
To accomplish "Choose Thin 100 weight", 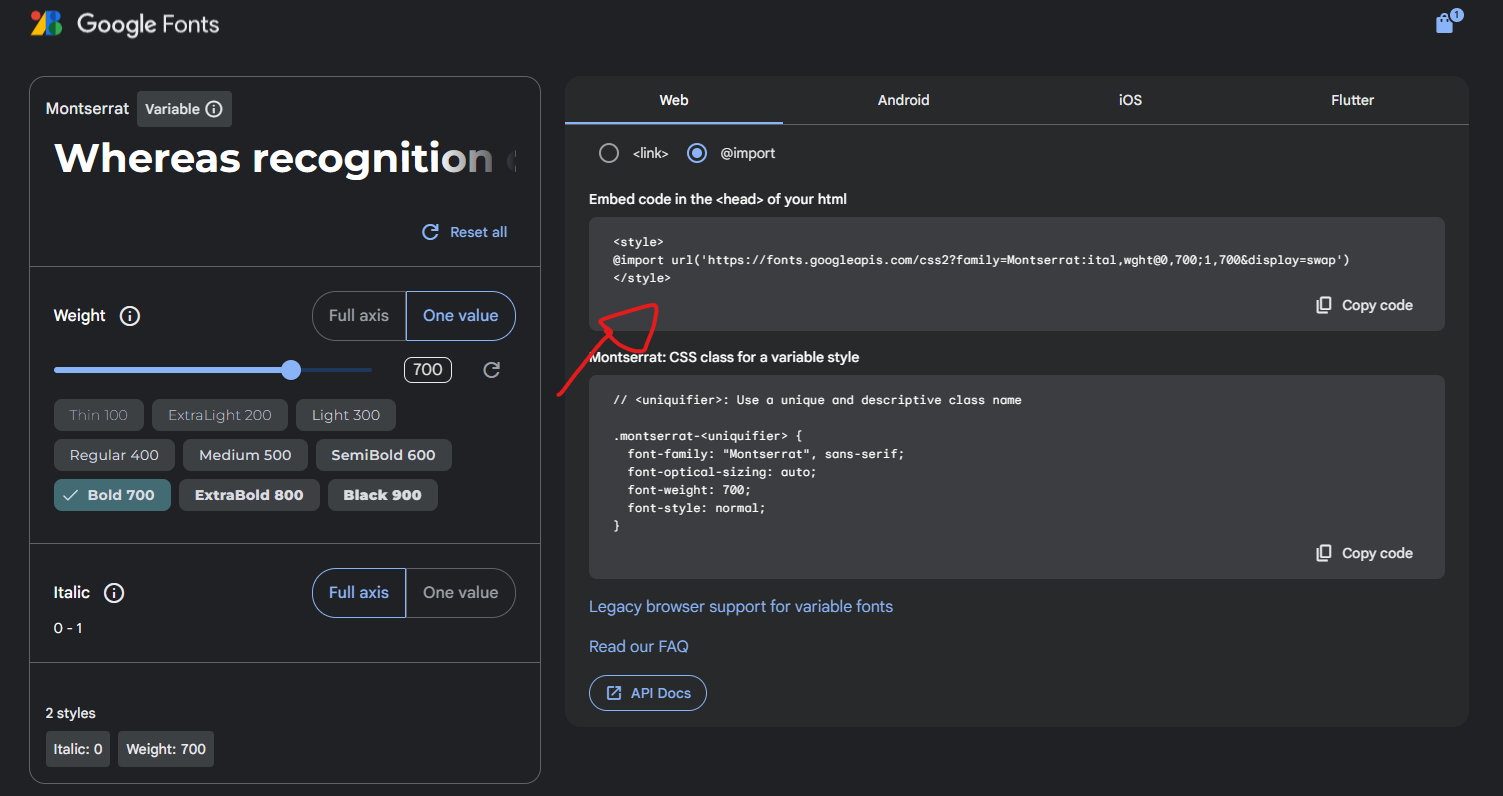I will click(99, 415).
